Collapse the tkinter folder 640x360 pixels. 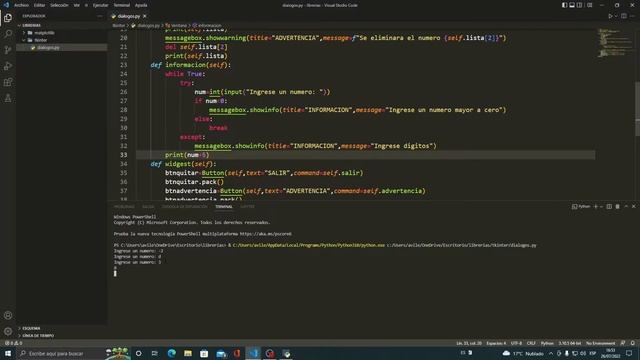coord(61,40)
